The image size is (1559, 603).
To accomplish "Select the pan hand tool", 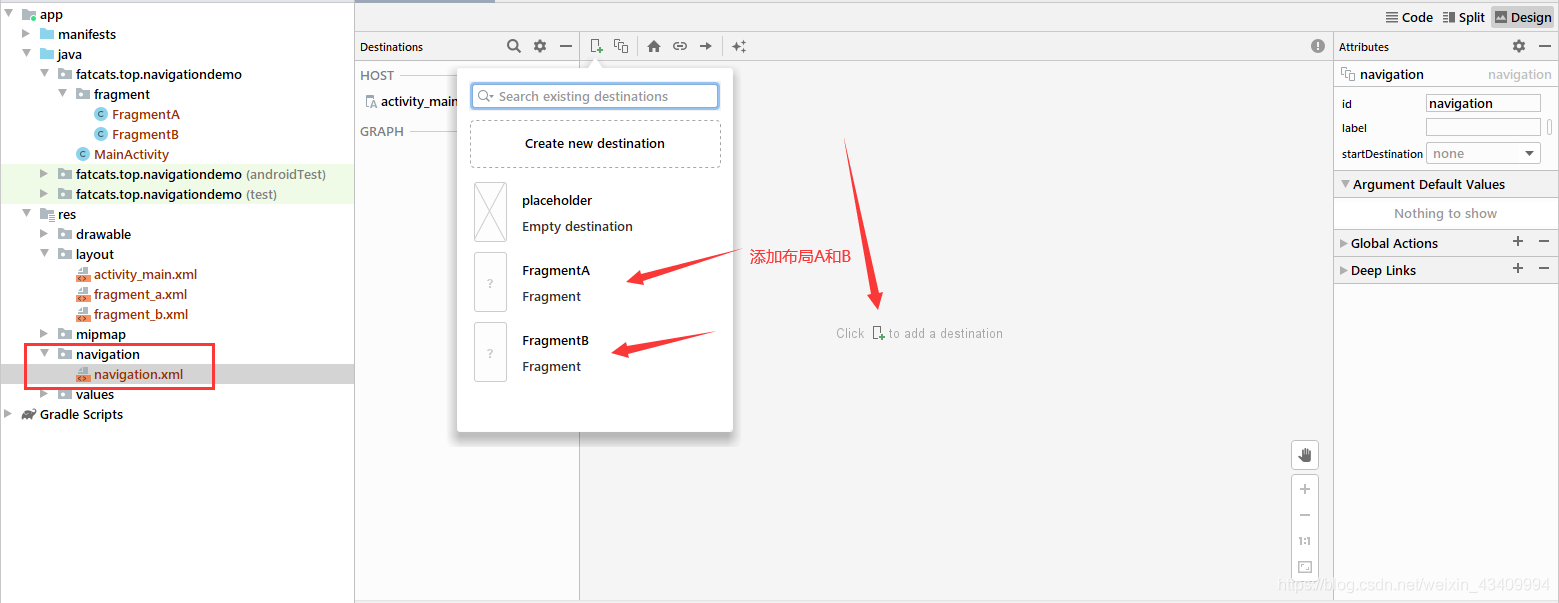I will pos(1305,455).
